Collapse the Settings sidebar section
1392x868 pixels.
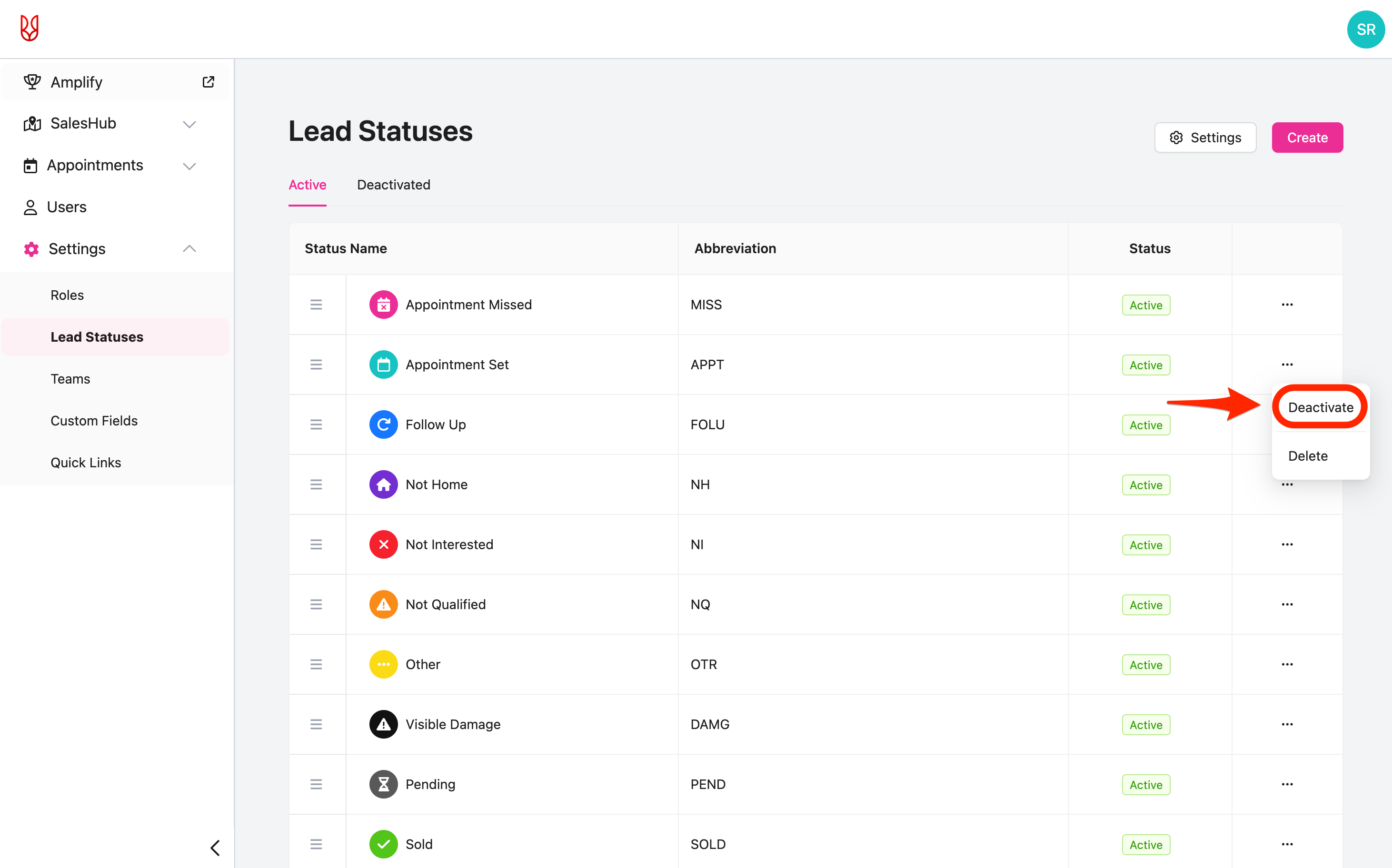(x=189, y=248)
